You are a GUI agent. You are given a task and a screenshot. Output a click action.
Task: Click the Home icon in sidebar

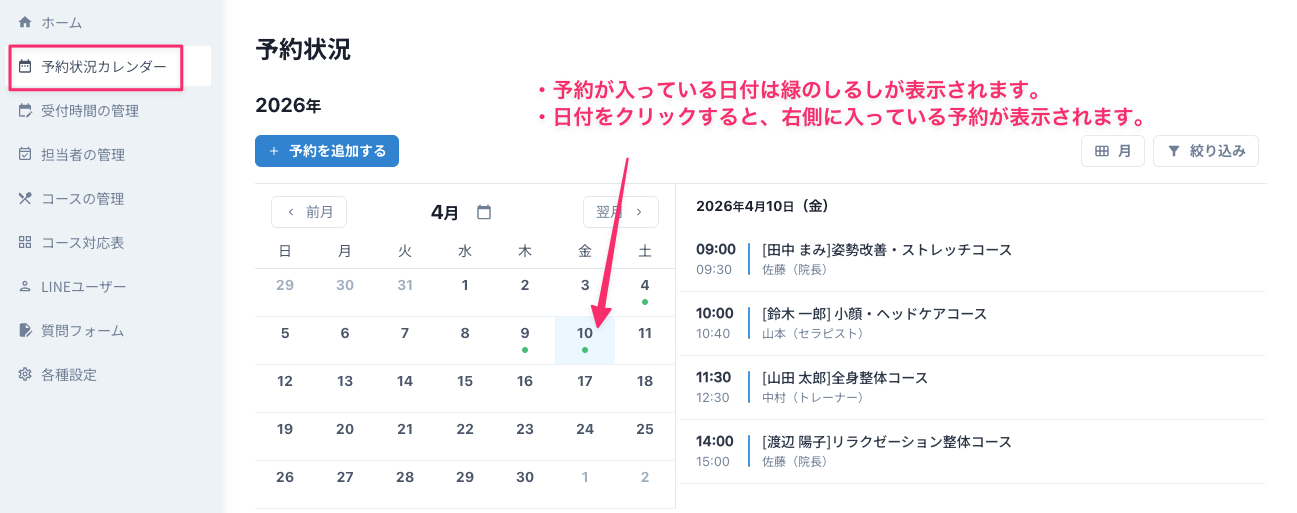[x=25, y=22]
